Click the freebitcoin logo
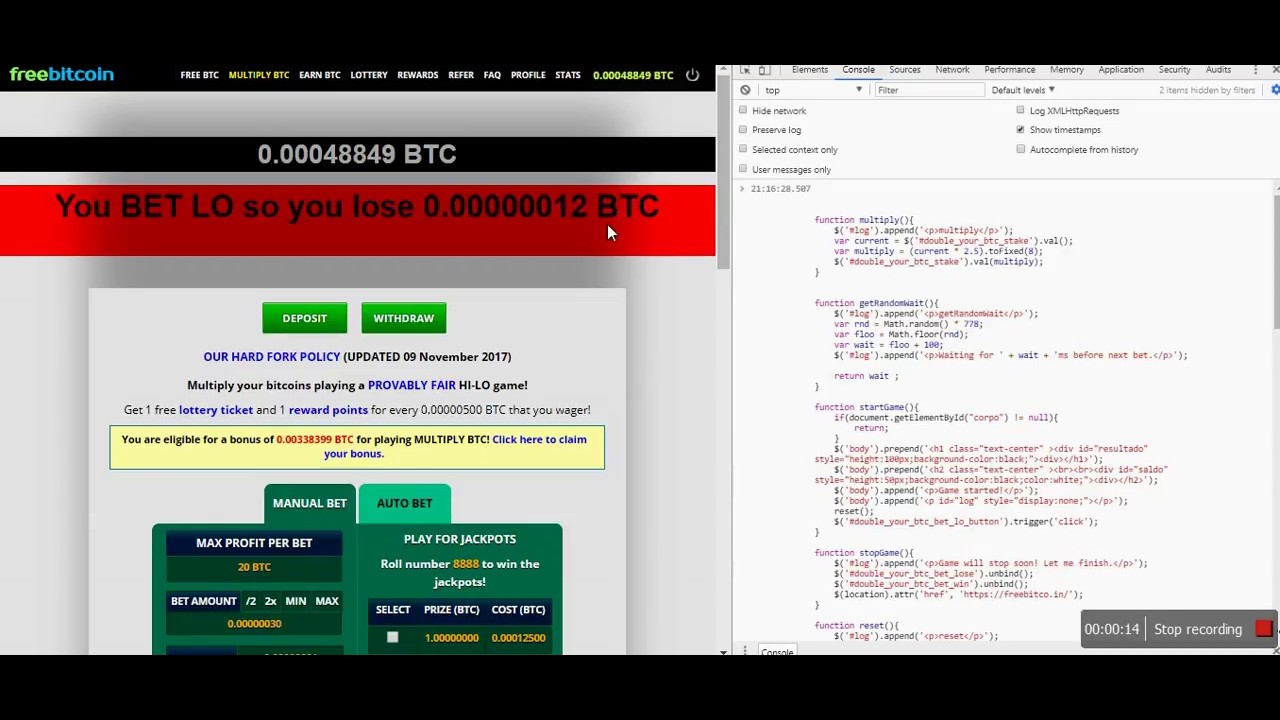 pos(62,74)
